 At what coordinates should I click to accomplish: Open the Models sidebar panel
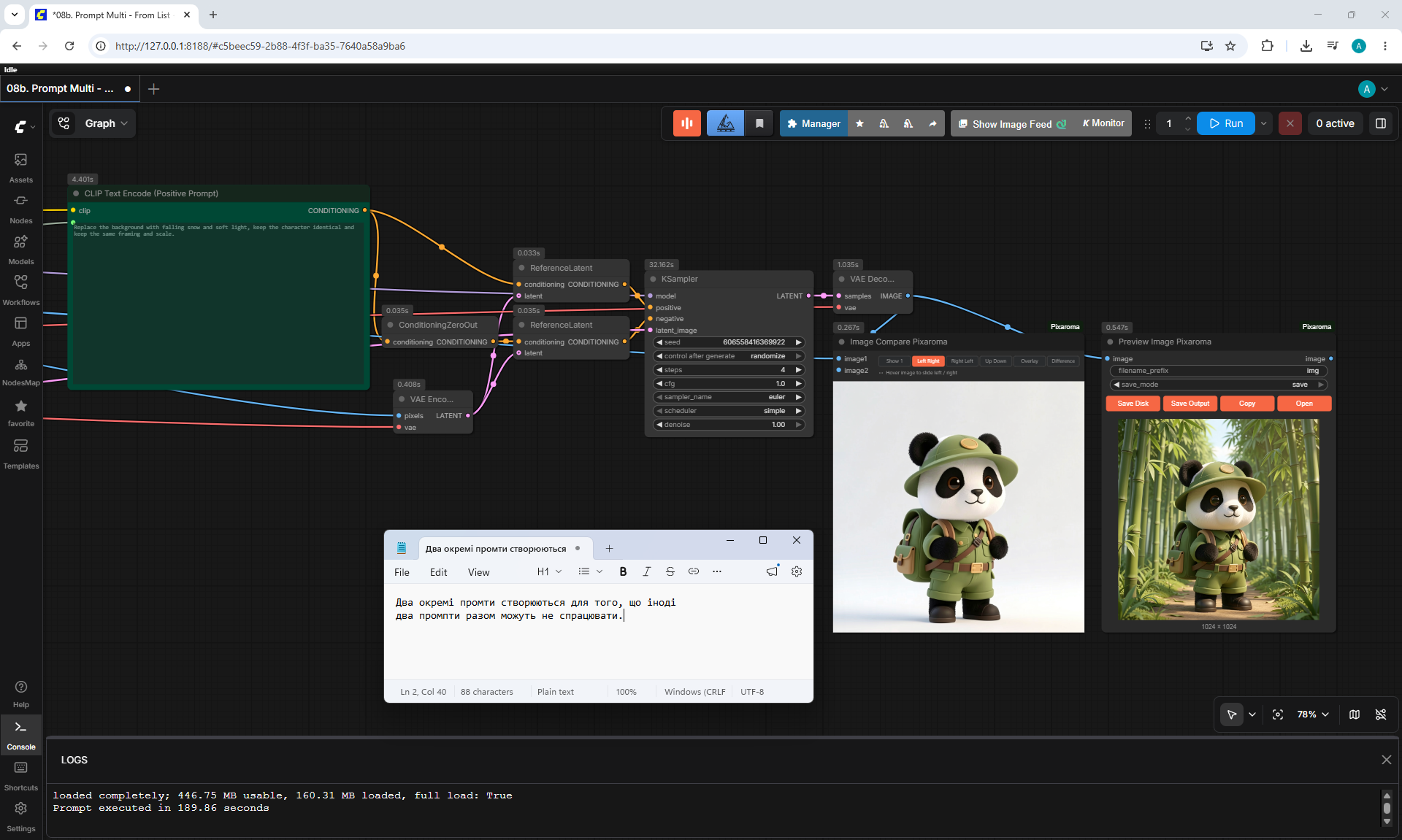coord(21,250)
